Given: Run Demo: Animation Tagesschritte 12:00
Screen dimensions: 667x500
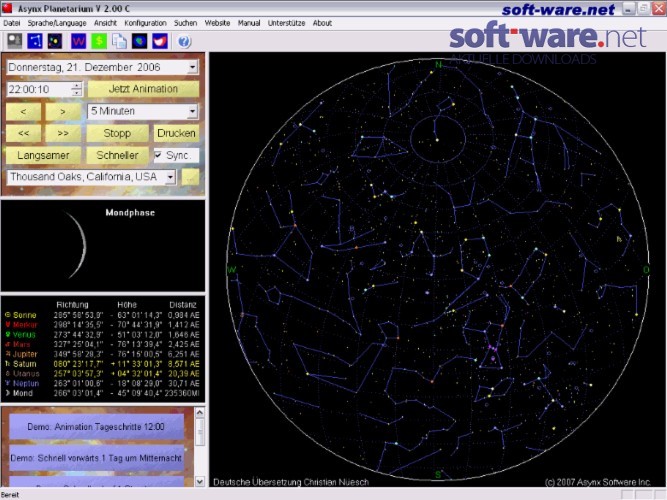Looking at the screenshot, I should 96,426.
